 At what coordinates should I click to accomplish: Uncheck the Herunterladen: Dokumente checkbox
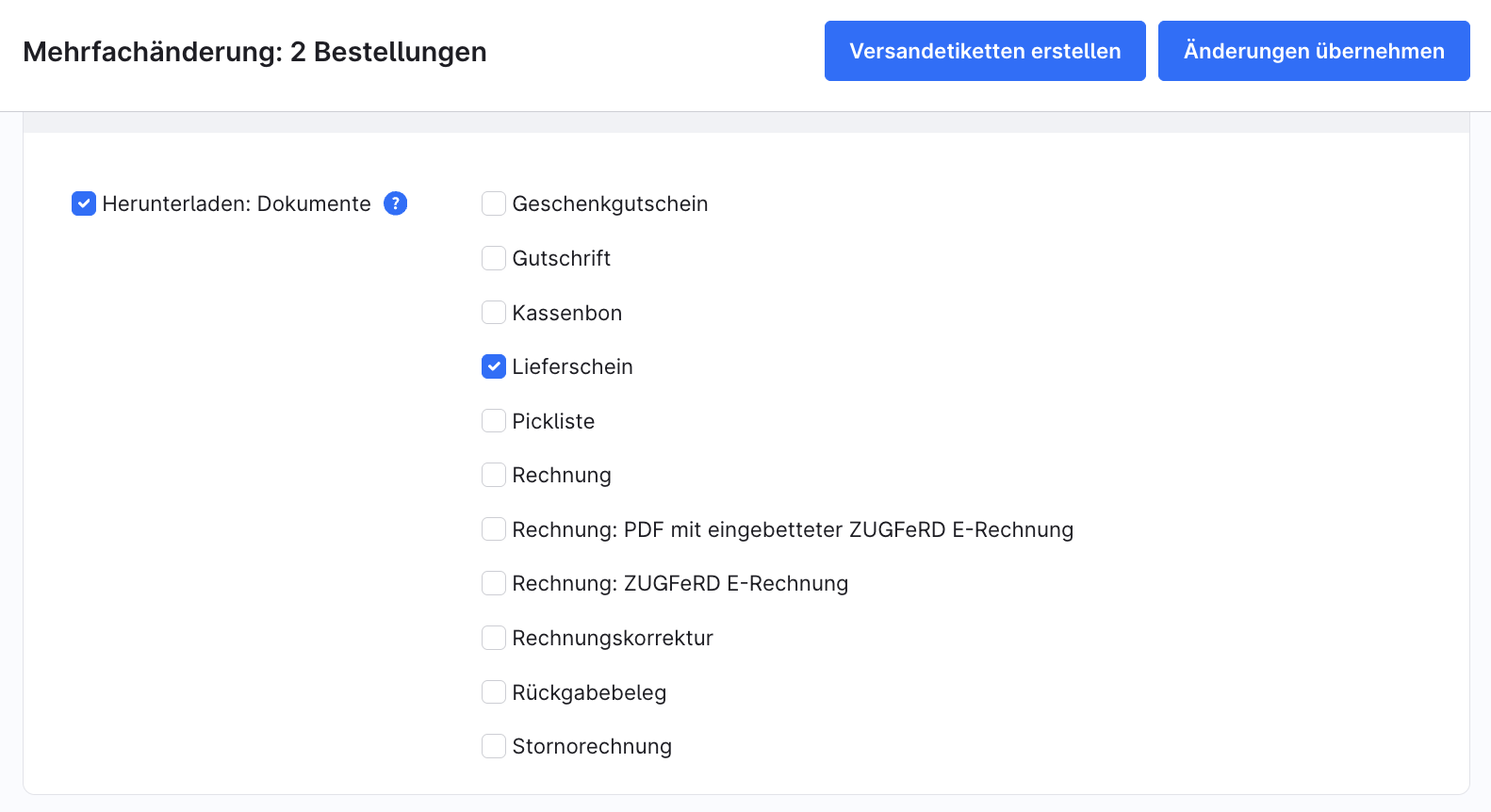84,203
